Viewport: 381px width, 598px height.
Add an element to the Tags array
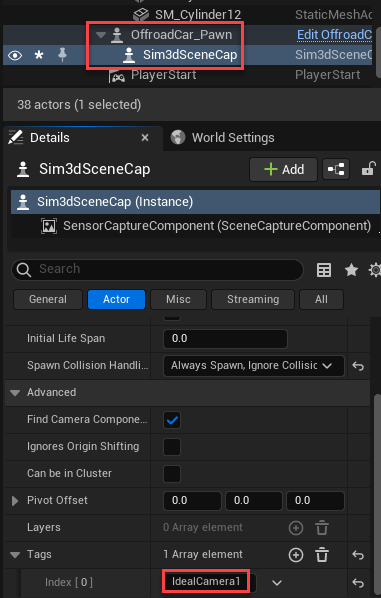(296, 555)
